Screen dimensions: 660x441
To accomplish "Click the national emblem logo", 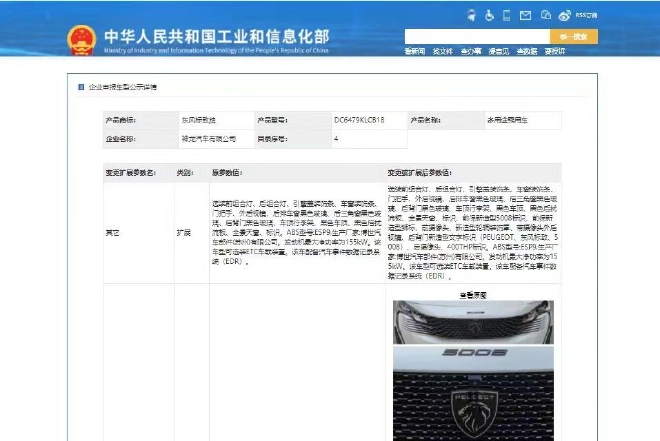I will [82, 40].
